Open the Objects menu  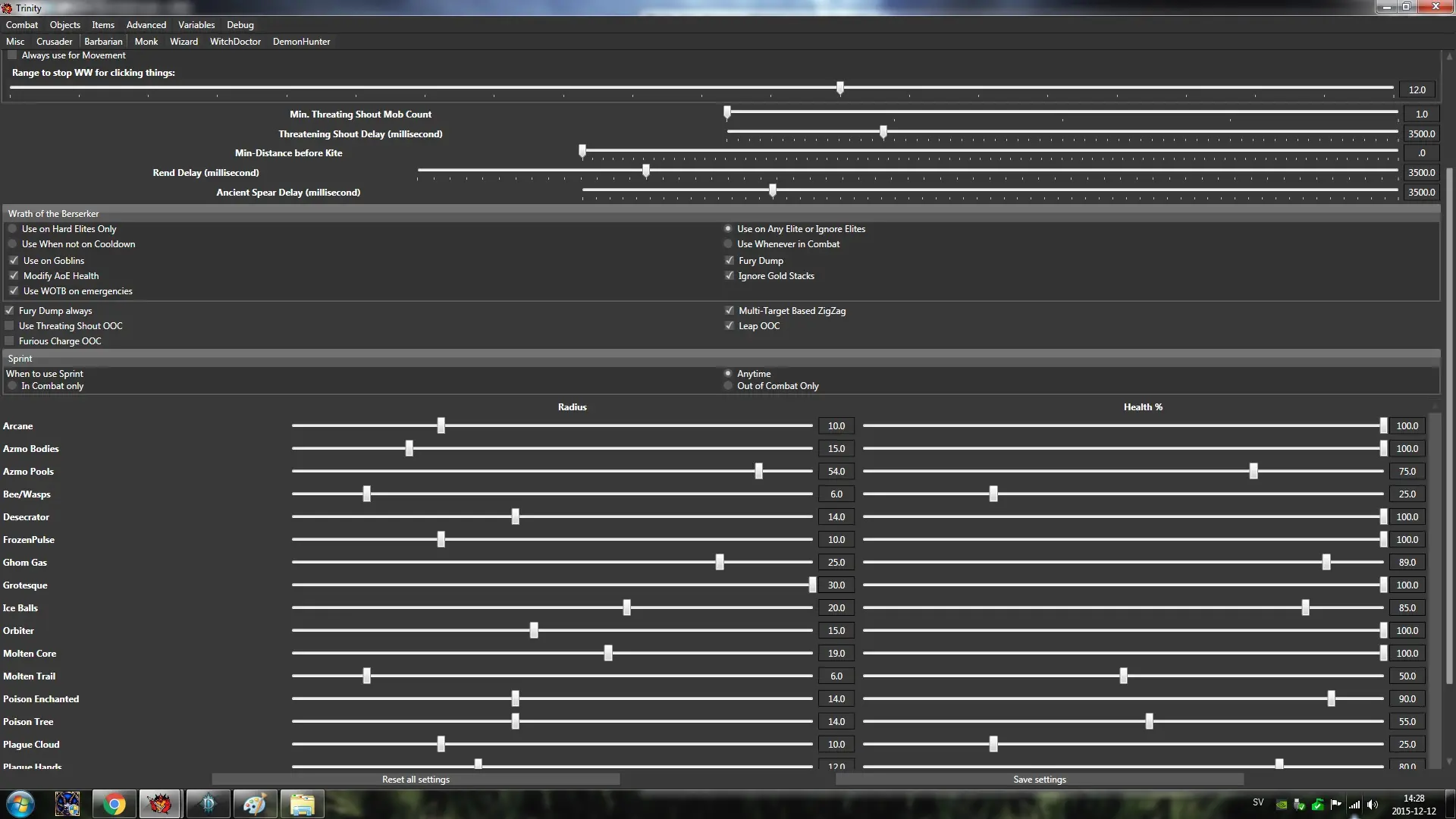coord(65,25)
